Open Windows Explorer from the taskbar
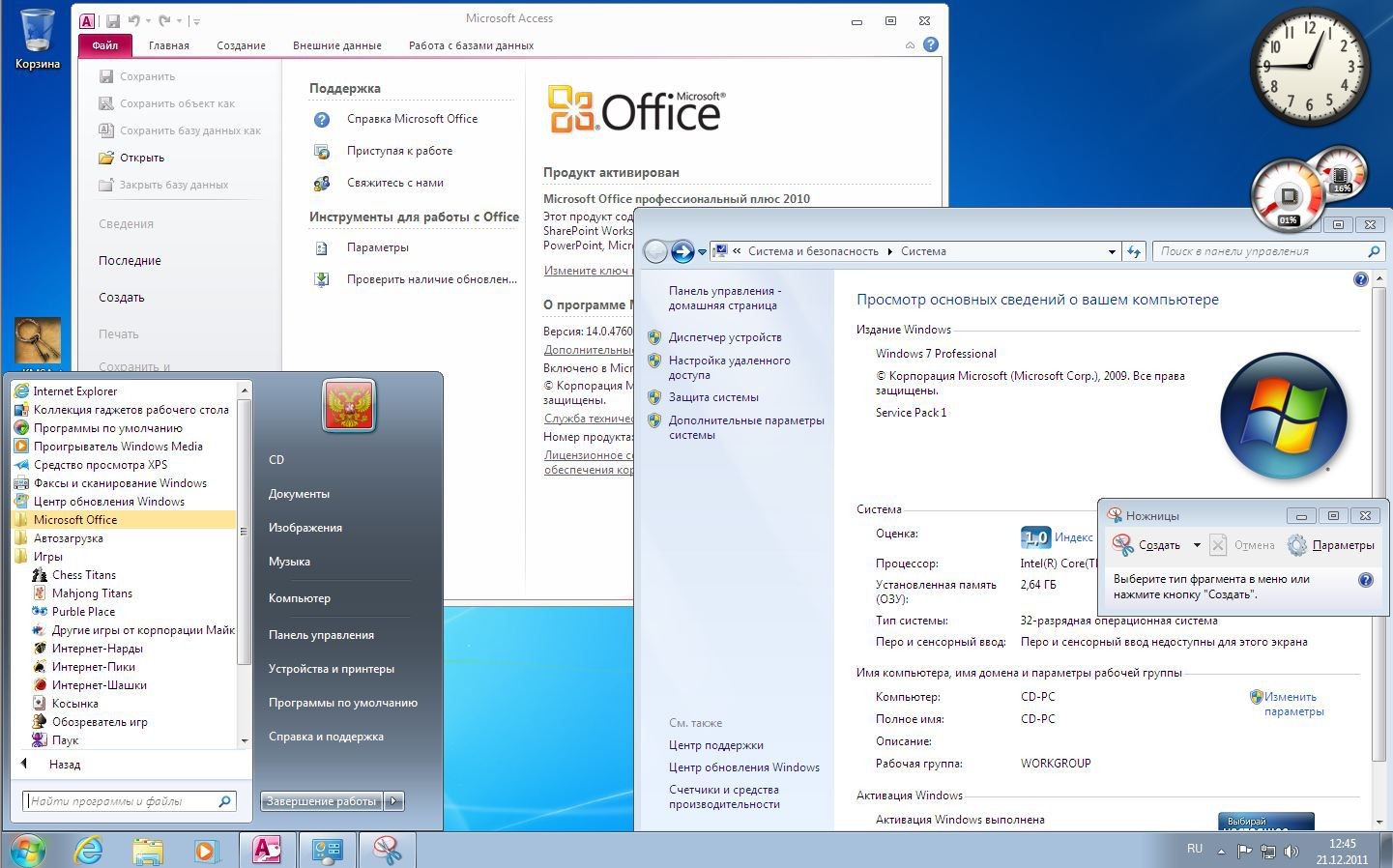Viewport: 1393px width, 868px height. click(x=148, y=850)
